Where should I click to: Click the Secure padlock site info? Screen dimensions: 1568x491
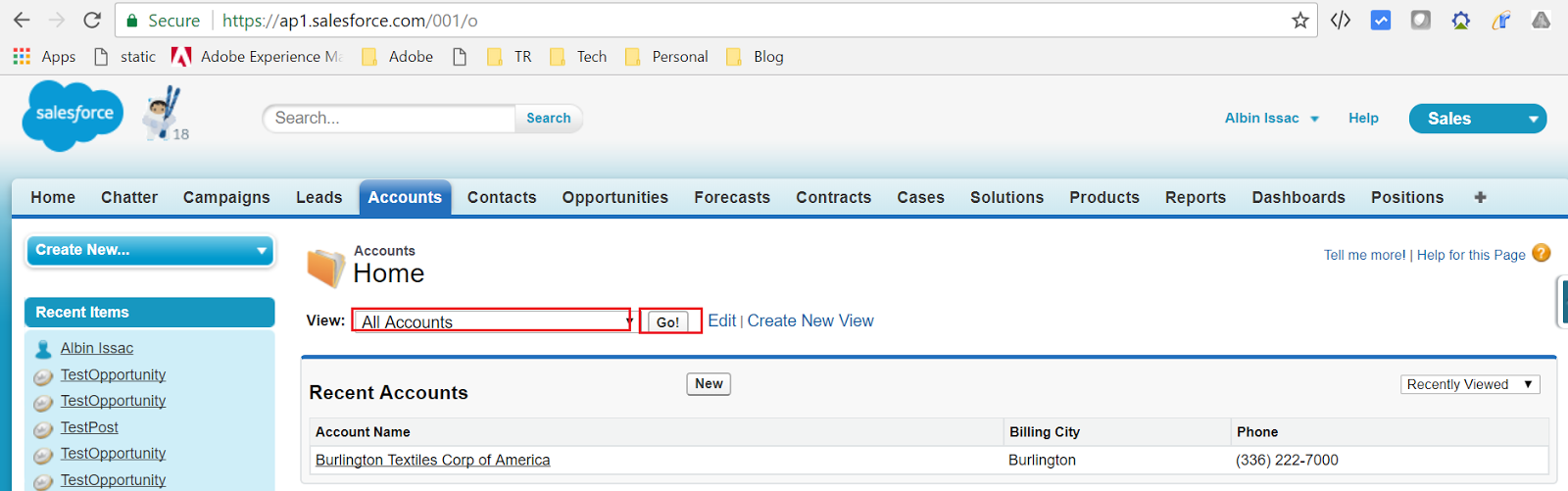click(x=163, y=20)
